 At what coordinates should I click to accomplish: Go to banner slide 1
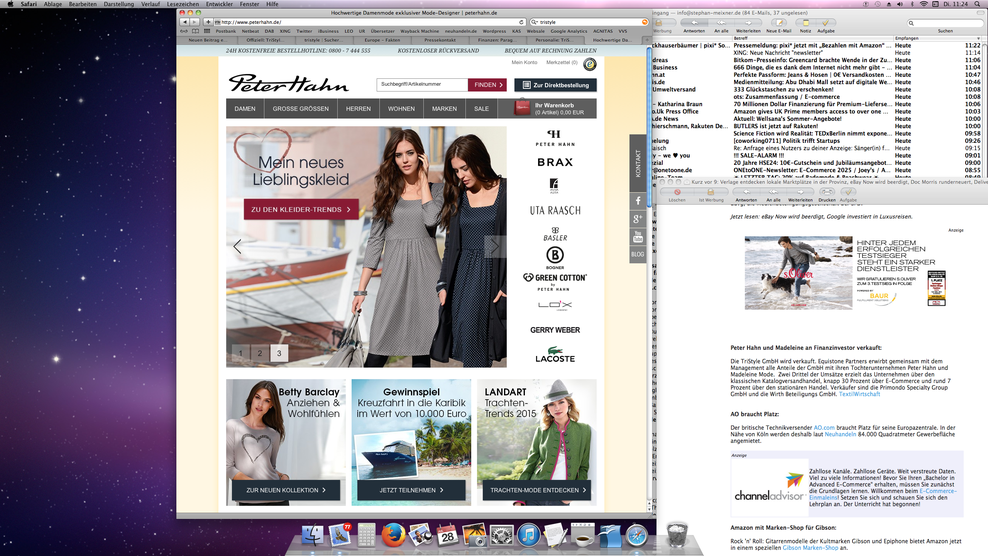[x=240, y=353]
